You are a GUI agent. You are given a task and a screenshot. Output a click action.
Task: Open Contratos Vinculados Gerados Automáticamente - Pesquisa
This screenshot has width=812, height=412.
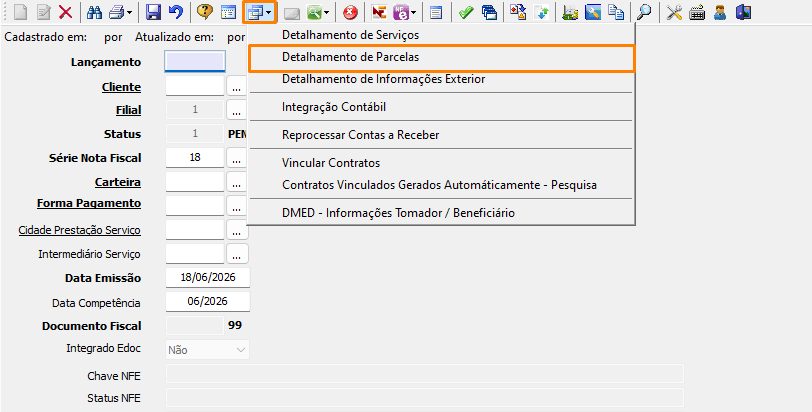tap(441, 185)
